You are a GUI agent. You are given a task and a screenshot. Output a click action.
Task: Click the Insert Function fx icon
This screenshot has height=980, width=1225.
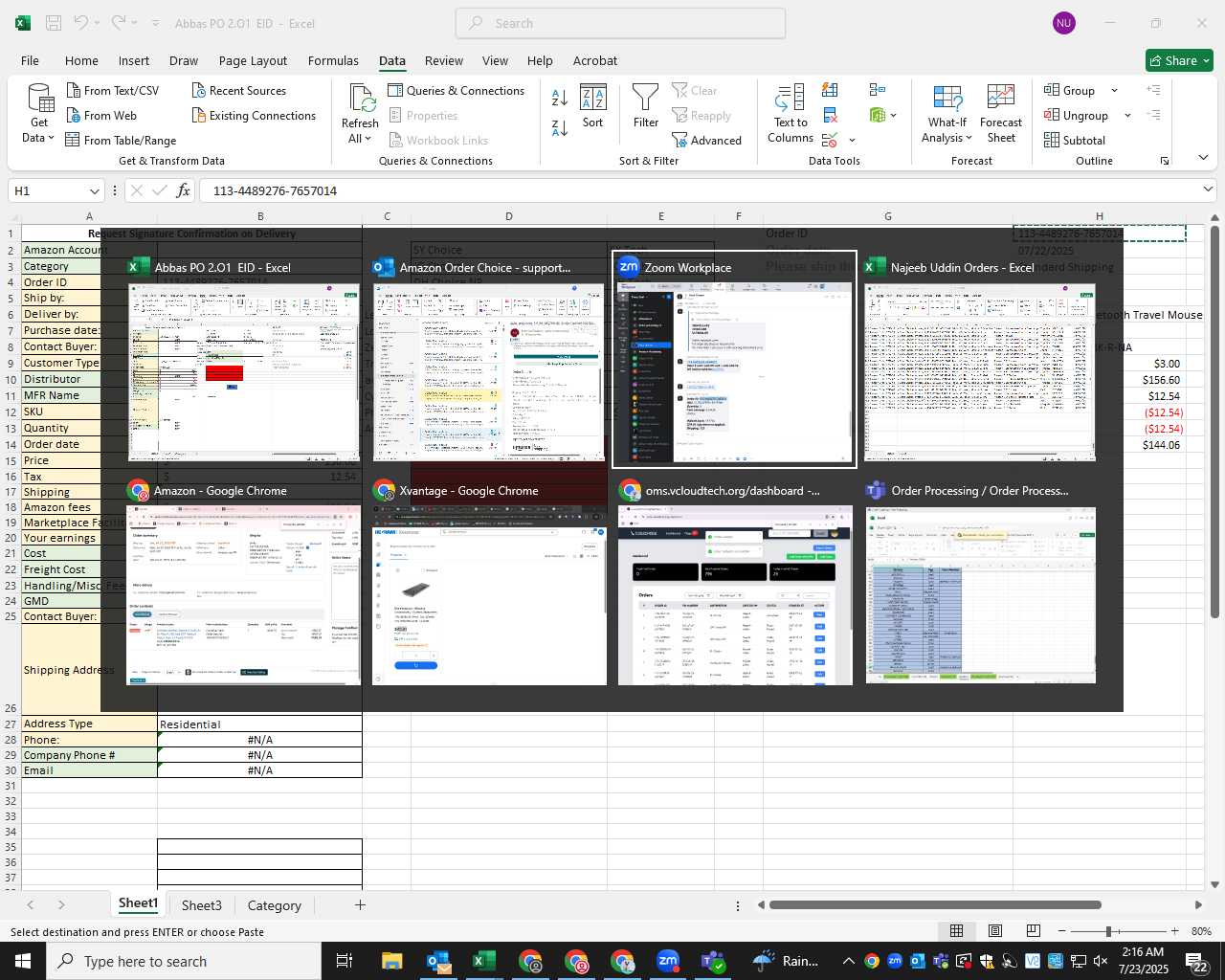184,190
